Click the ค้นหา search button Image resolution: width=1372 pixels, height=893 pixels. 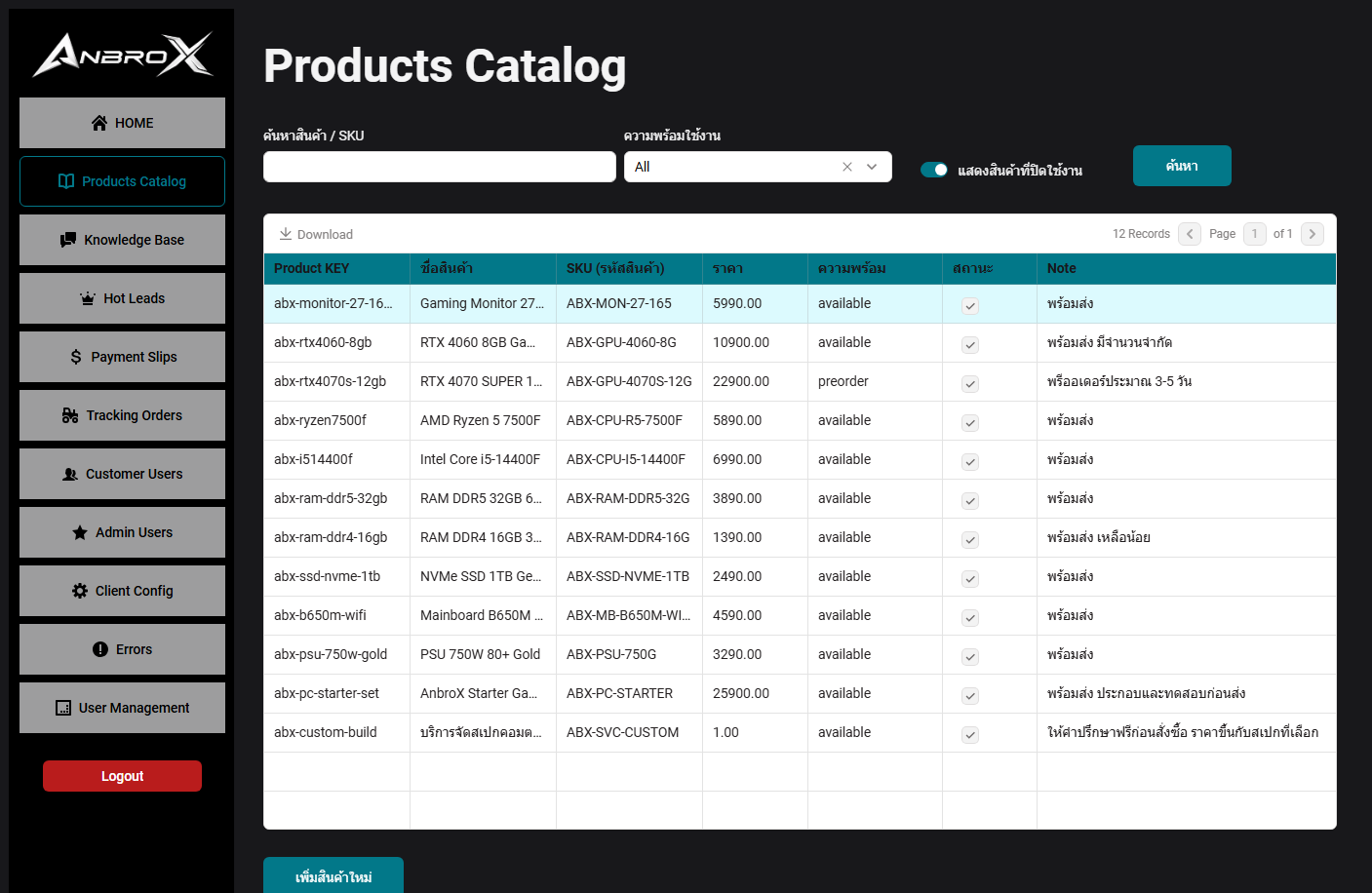point(1182,166)
